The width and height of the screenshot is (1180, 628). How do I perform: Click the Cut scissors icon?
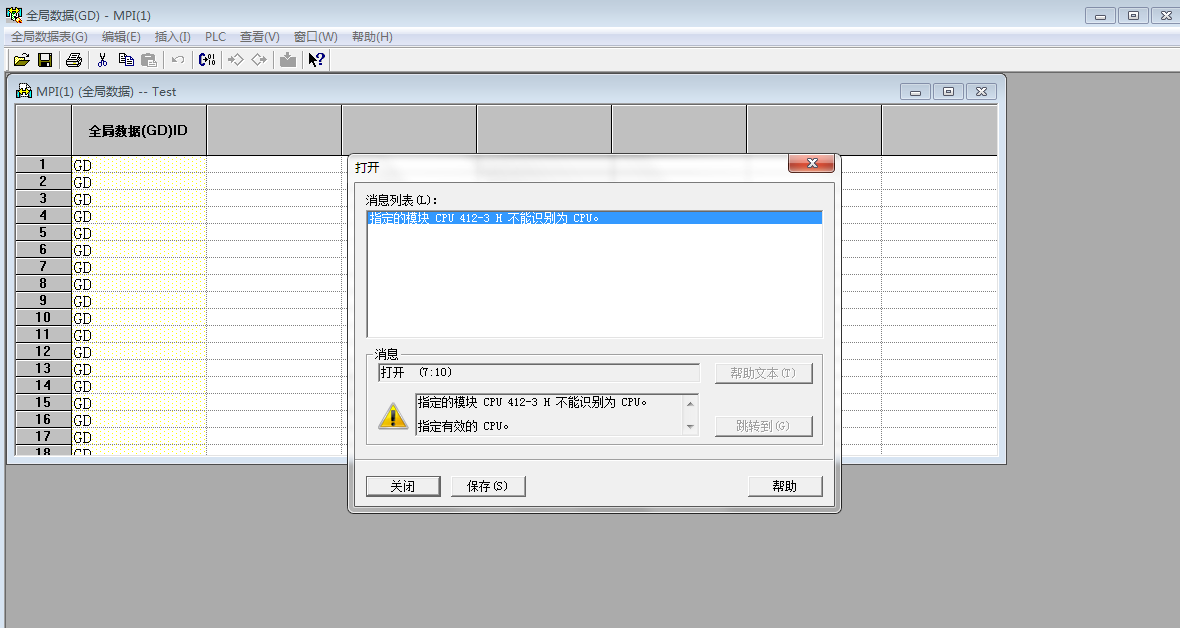(102, 59)
